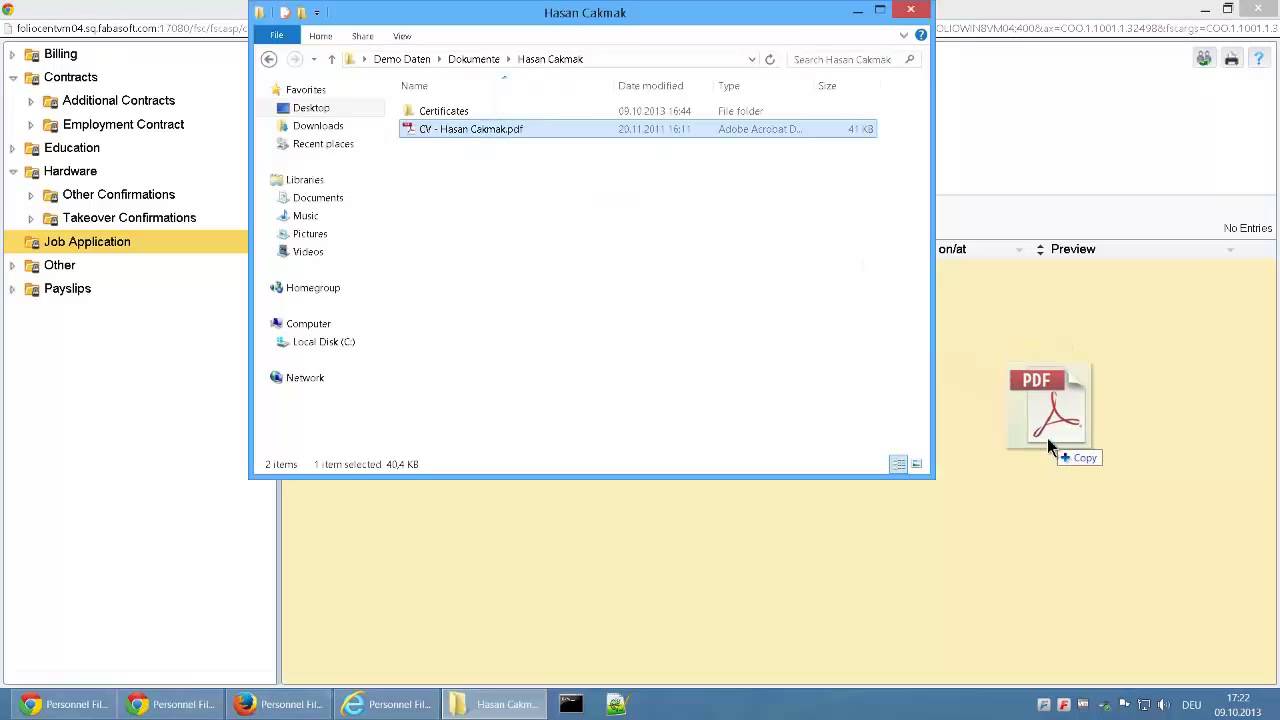Select the Job Application folder
1280x720 pixels.
click(87, 242)
